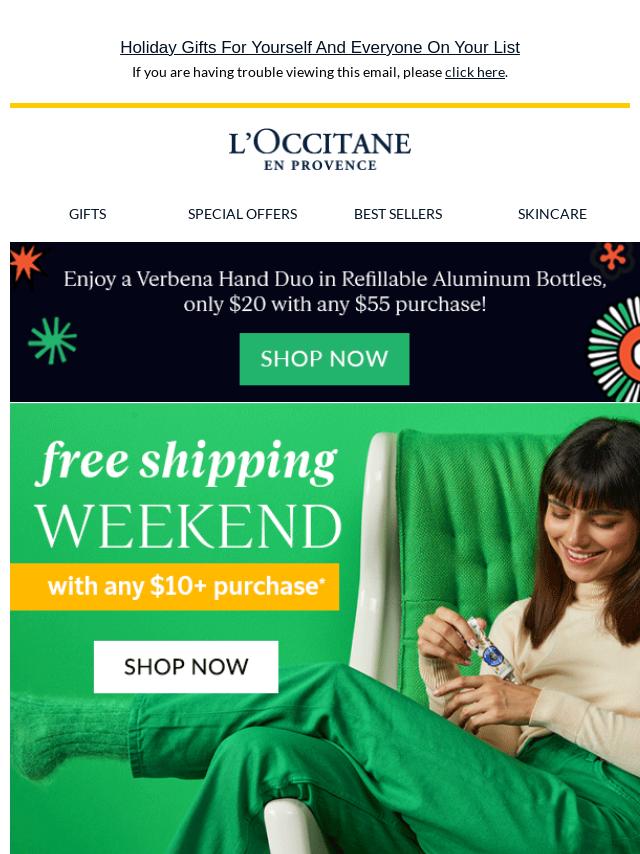This screenshot has height=854, width=640.
Task: Select the Verbena Hand Duo offer text
Action: coord(334,291)
